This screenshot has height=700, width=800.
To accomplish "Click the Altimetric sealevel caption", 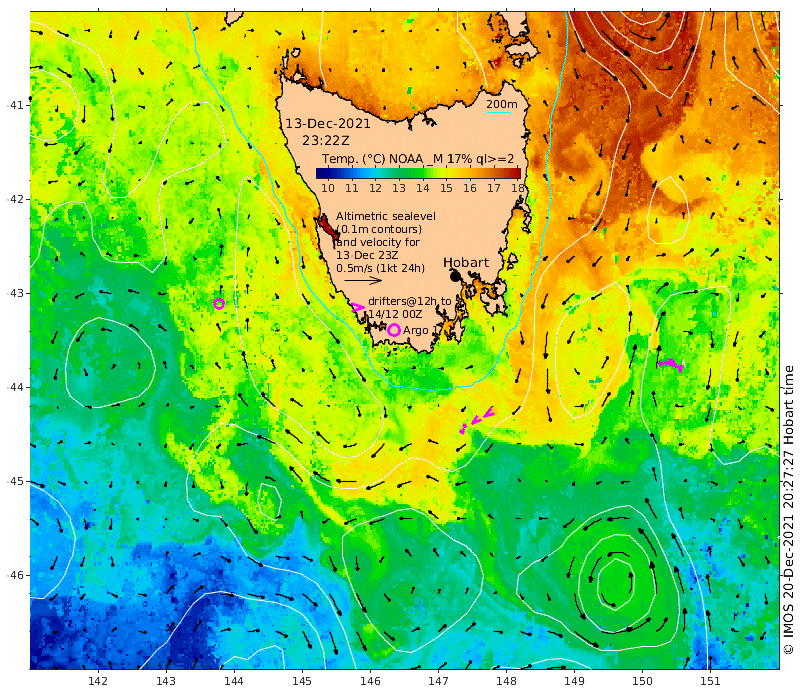I will [386, 216].
